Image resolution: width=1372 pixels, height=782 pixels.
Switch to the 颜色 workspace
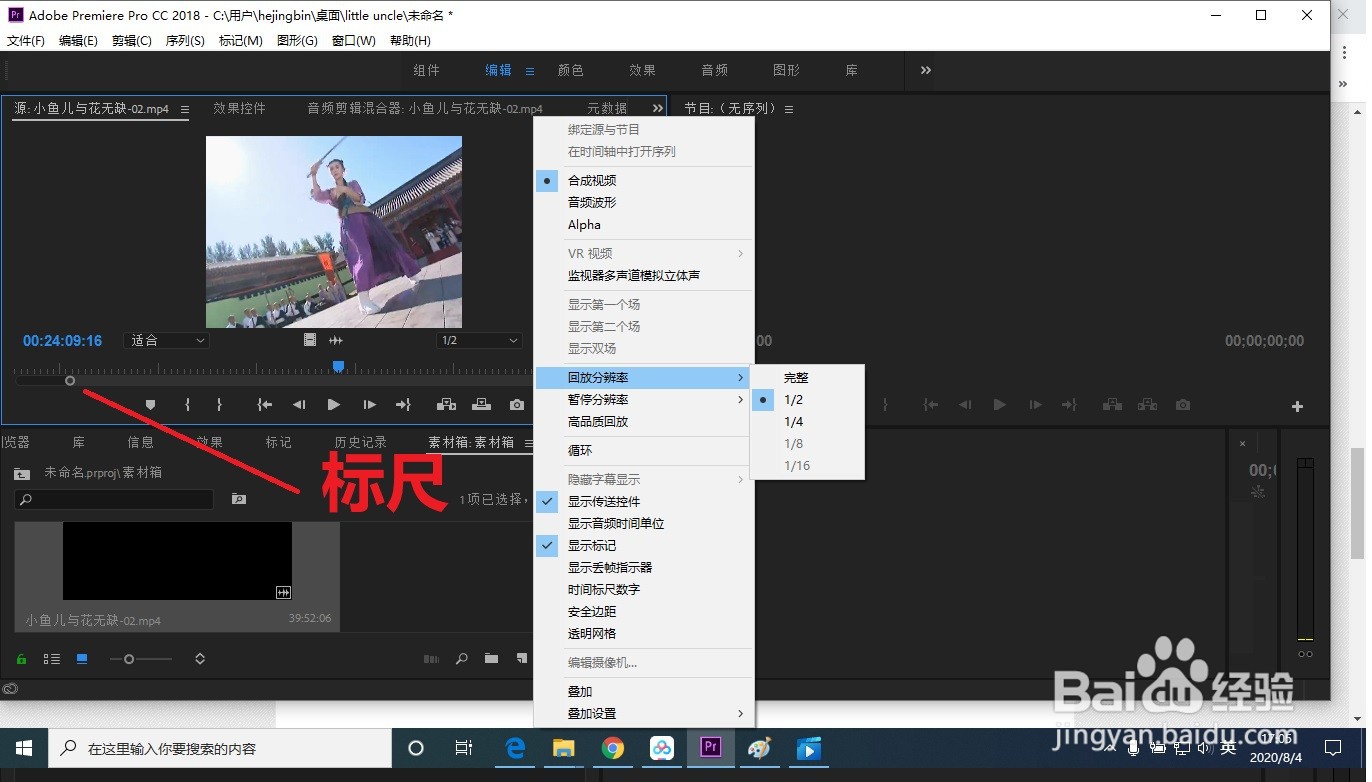tap(570, 70)
